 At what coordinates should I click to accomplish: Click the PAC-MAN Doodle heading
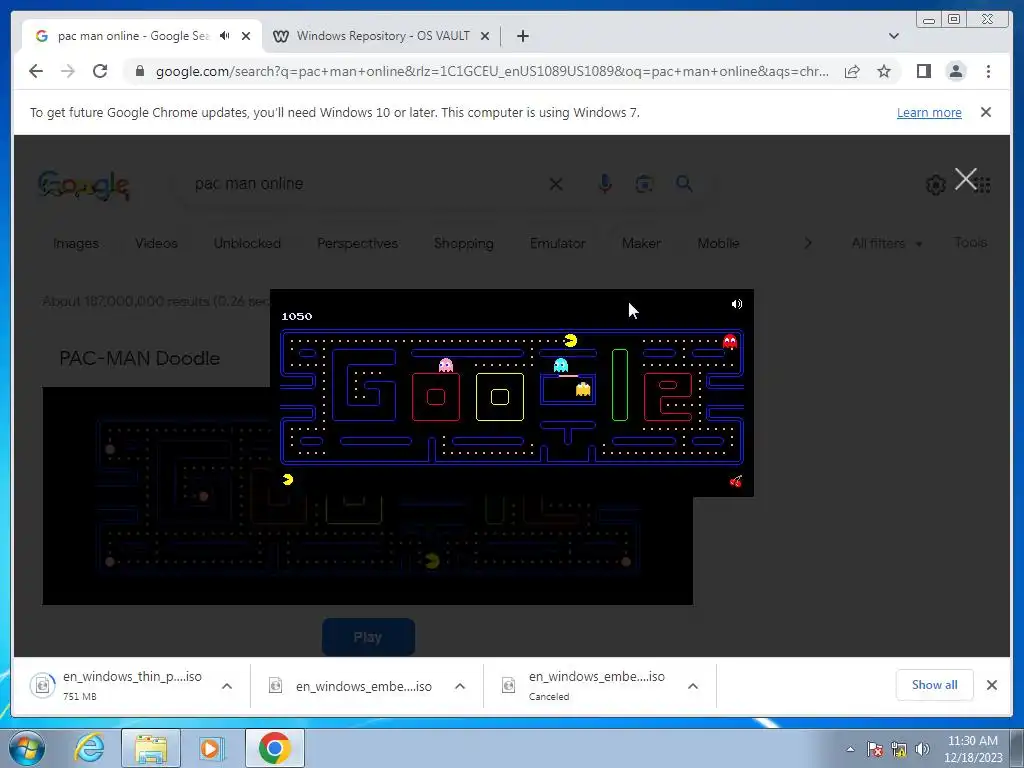[140, 358]
